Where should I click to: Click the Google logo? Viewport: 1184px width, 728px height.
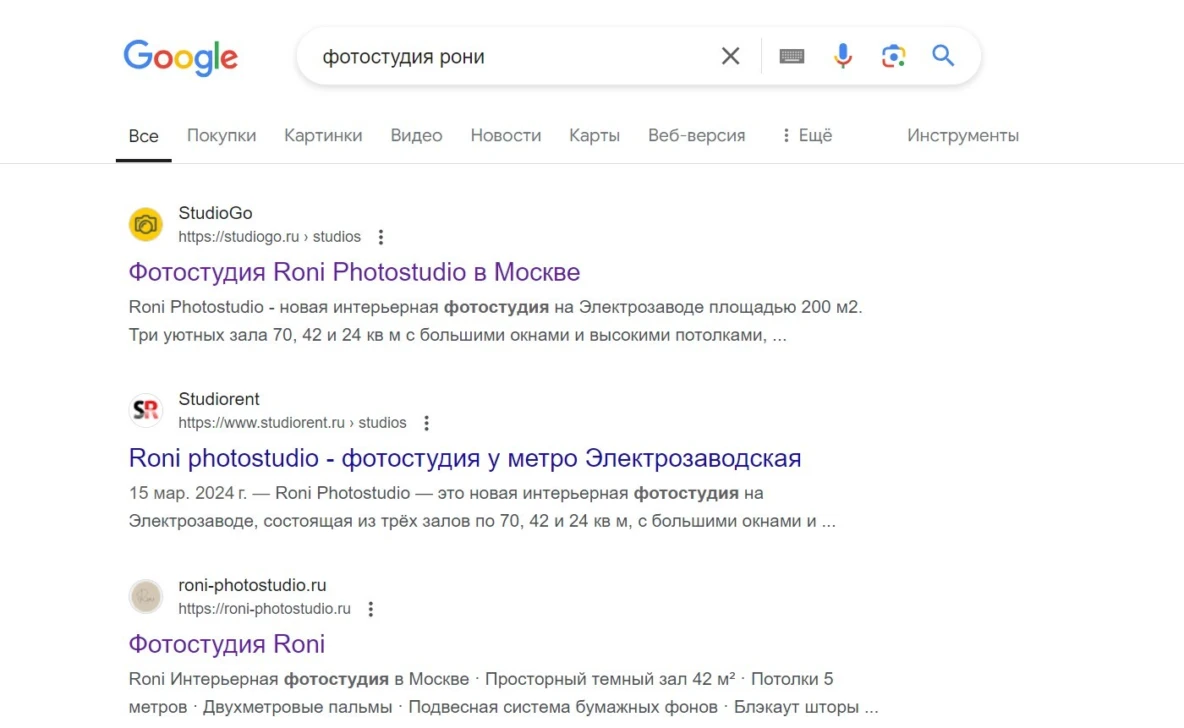180,57
